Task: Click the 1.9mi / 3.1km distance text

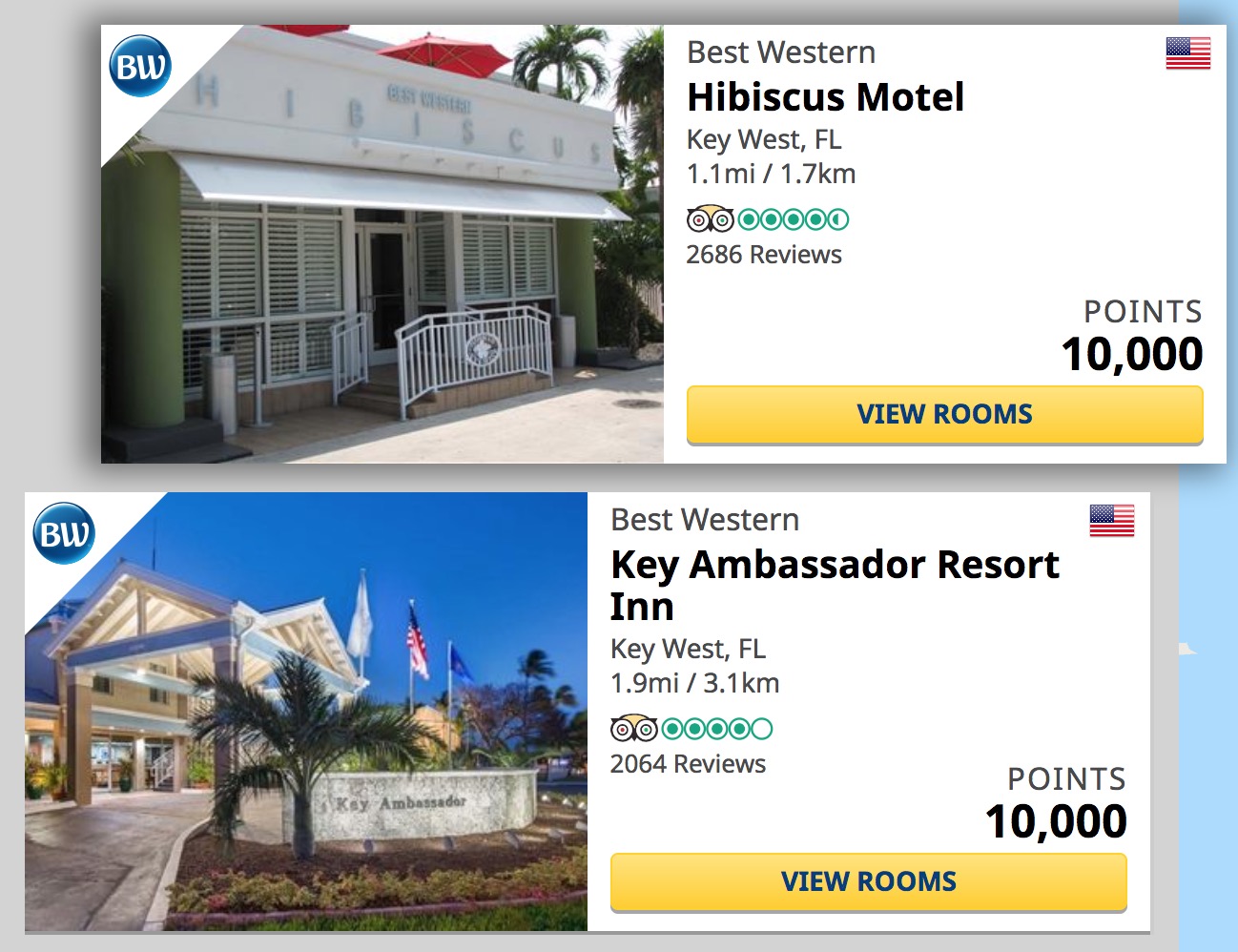Action: [694, 683]
